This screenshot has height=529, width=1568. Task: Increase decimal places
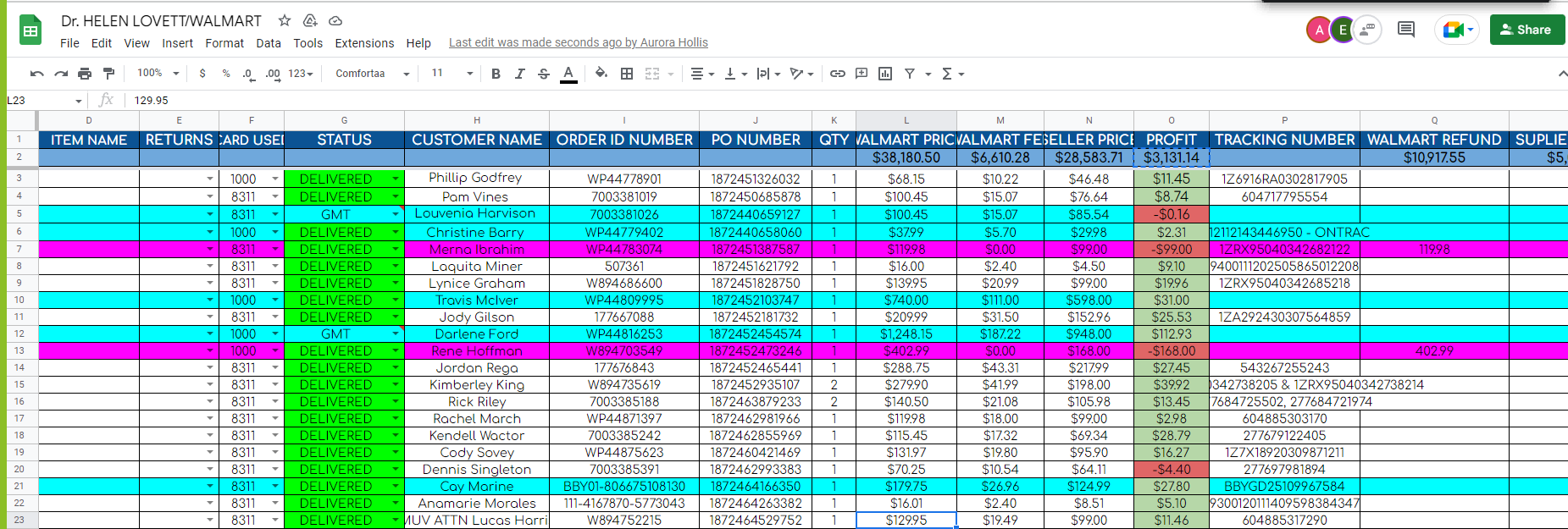(x=273, y=74)
